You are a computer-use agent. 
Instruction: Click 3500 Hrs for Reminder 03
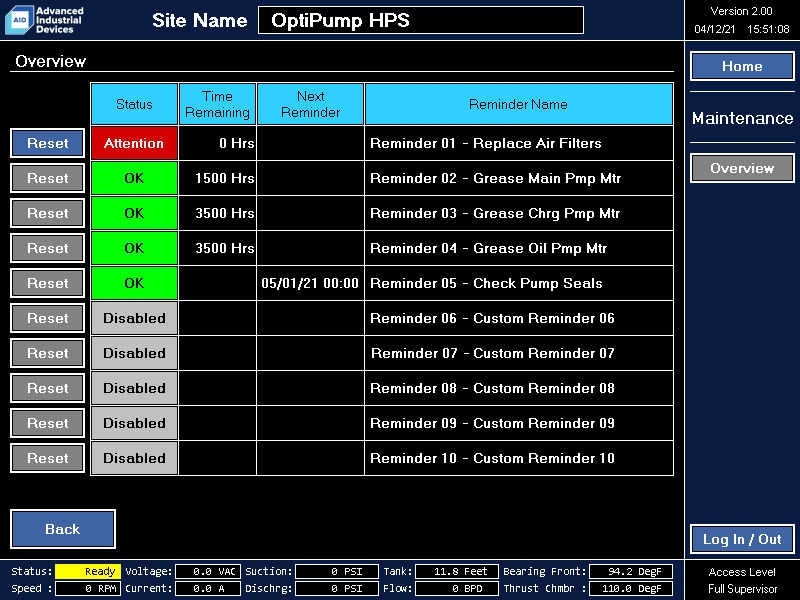click(x=217, y=213)
